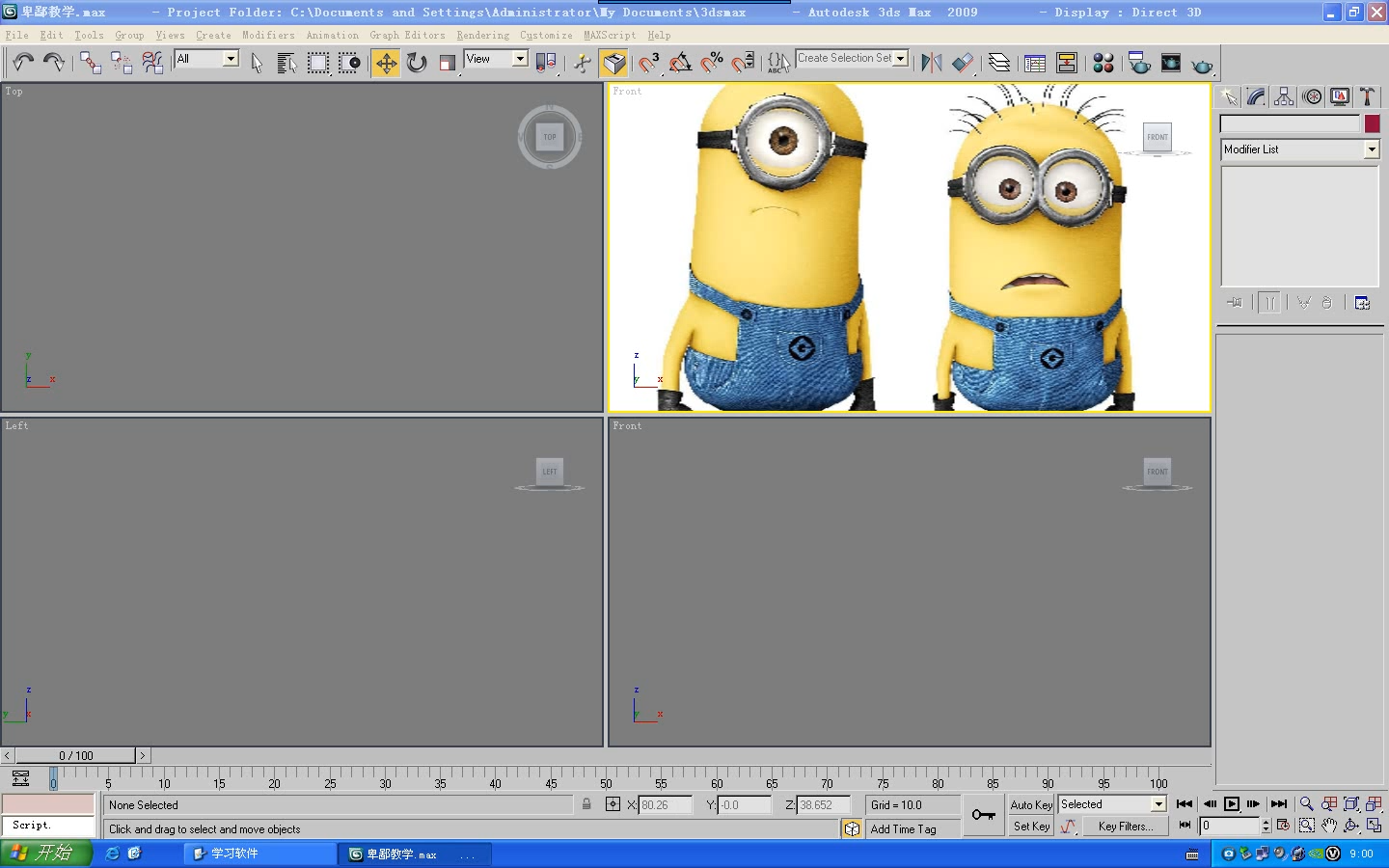Click Select and Manipulate icon
This screenshot has height=868, width=1389.
[x=583, y=63]
